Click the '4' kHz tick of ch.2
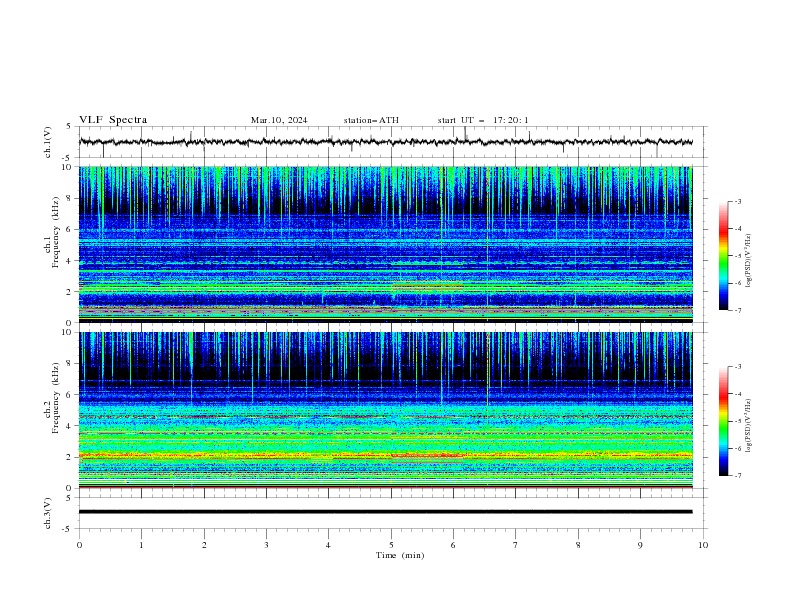Viewport: 792px width, 612px height. coord(70,426)
